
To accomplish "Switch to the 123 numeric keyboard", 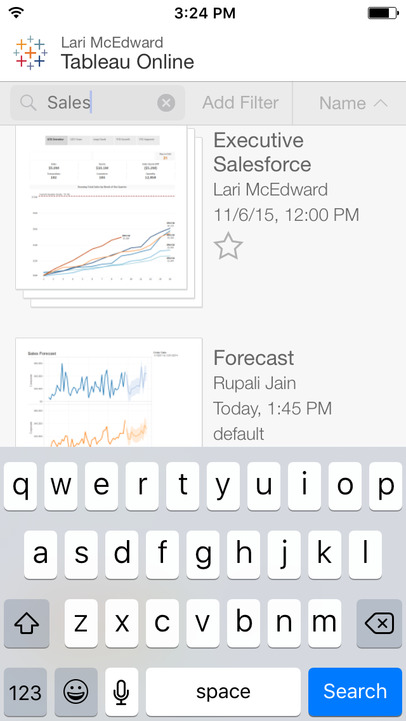I will [x=25, y=692].
